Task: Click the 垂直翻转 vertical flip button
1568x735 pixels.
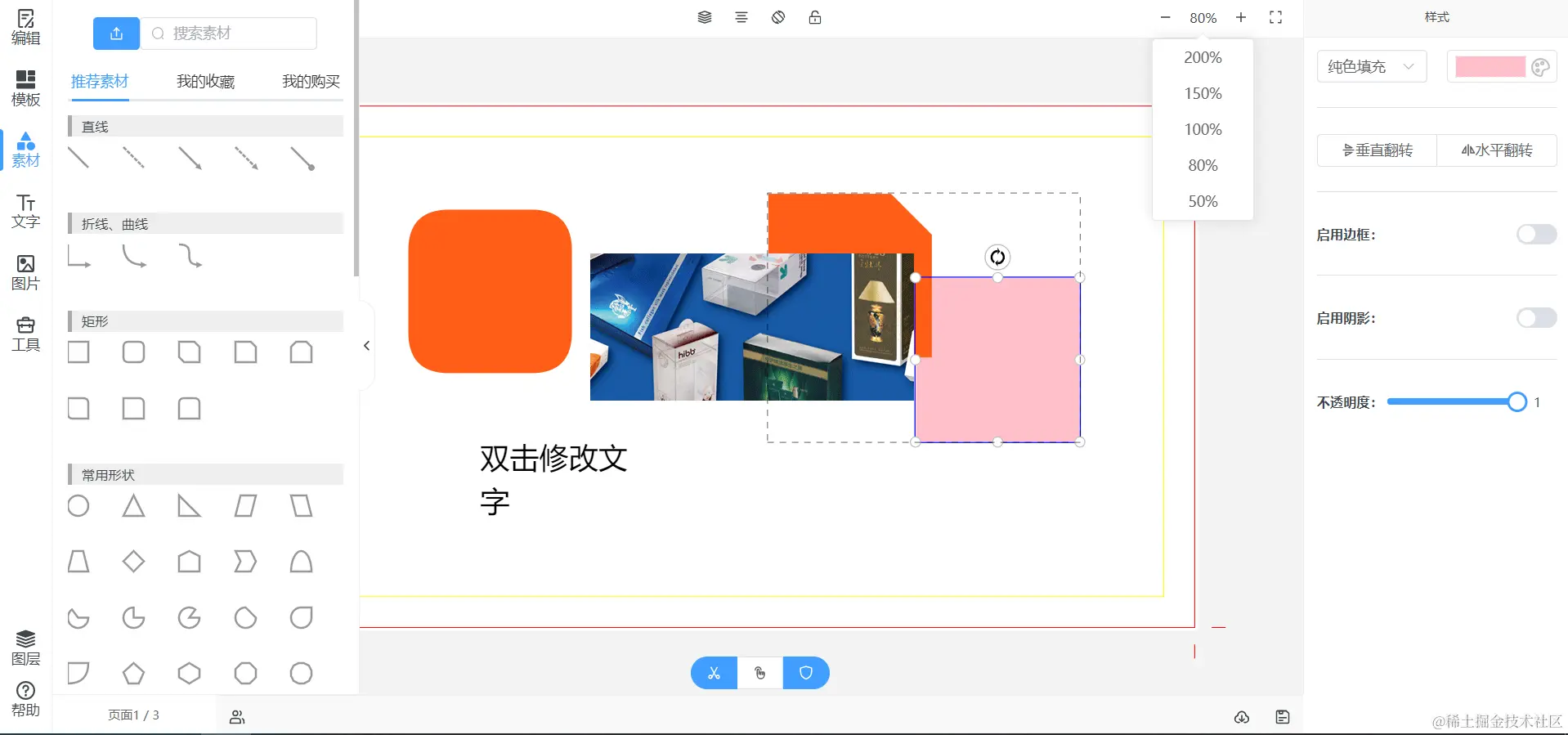Action: pos(1378,150)
